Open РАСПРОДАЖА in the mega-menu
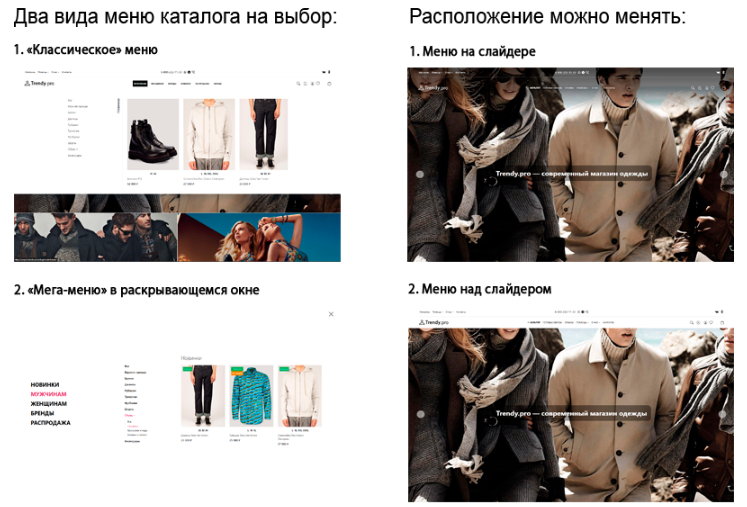Image resolution: width=747 pixels, height=507 pixels. coord(50,423)
